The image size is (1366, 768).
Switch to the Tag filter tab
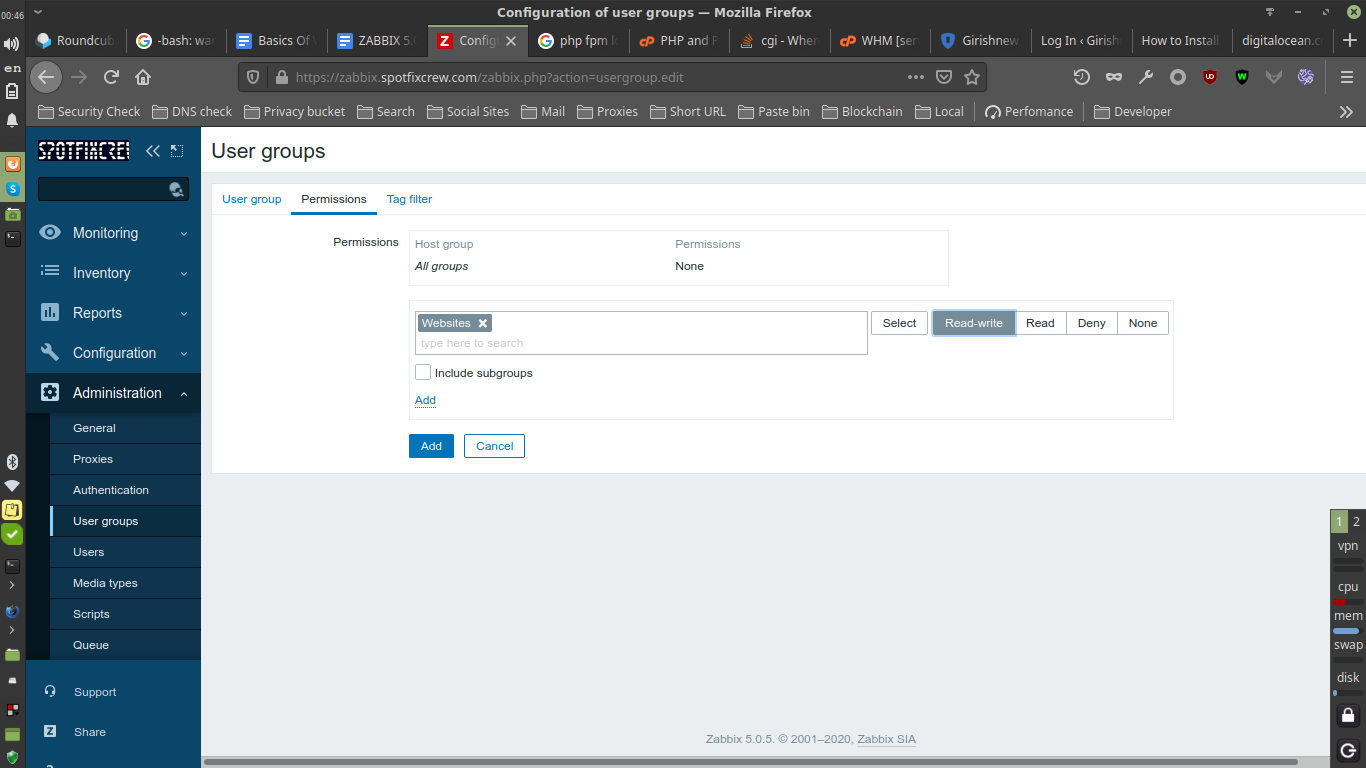click(x=409, y=199)
